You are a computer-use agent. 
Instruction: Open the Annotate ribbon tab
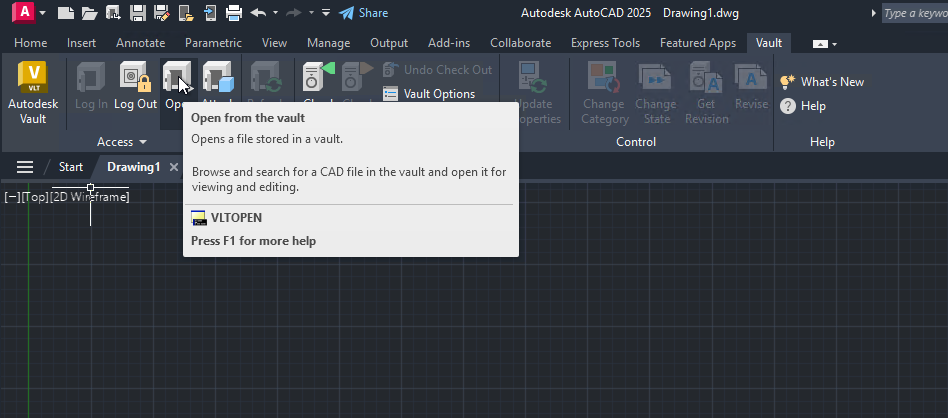(x=140, y=43)
